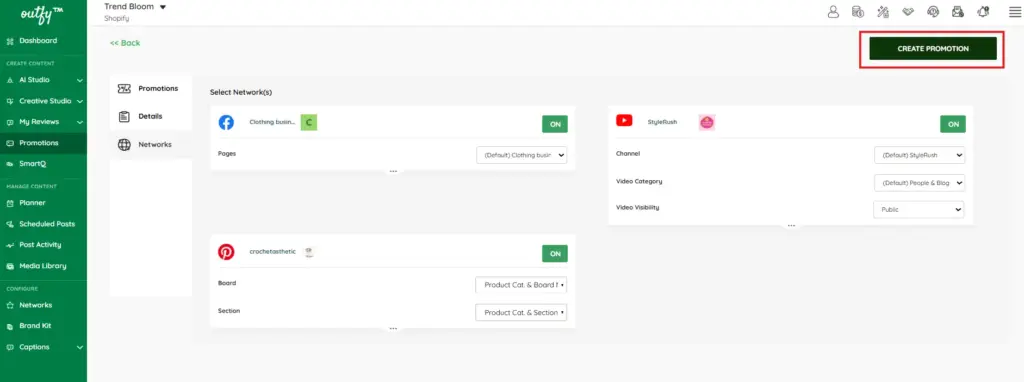This screenshot has height=382, width=1024.
Task: Click the Board label
Action: tap(227, 283)
